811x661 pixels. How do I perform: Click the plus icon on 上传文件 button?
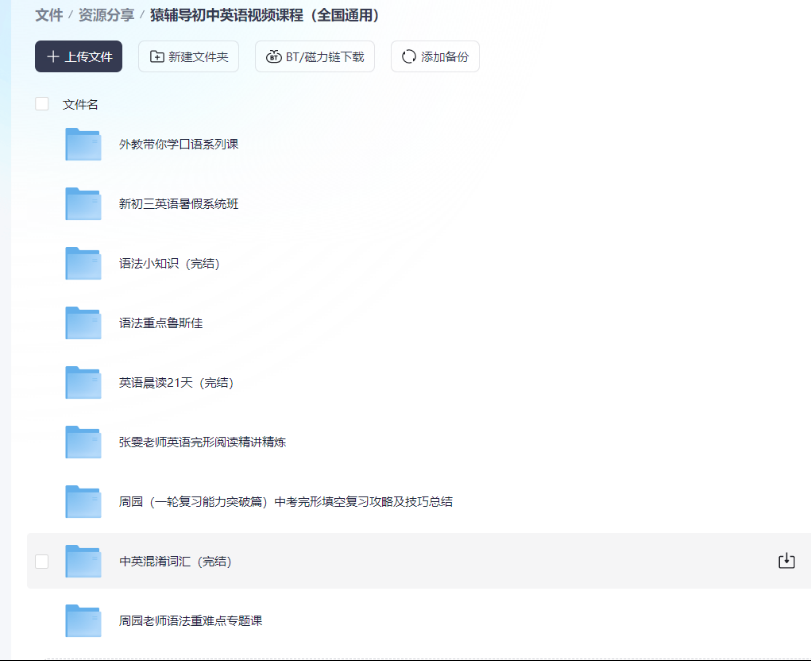54,57
